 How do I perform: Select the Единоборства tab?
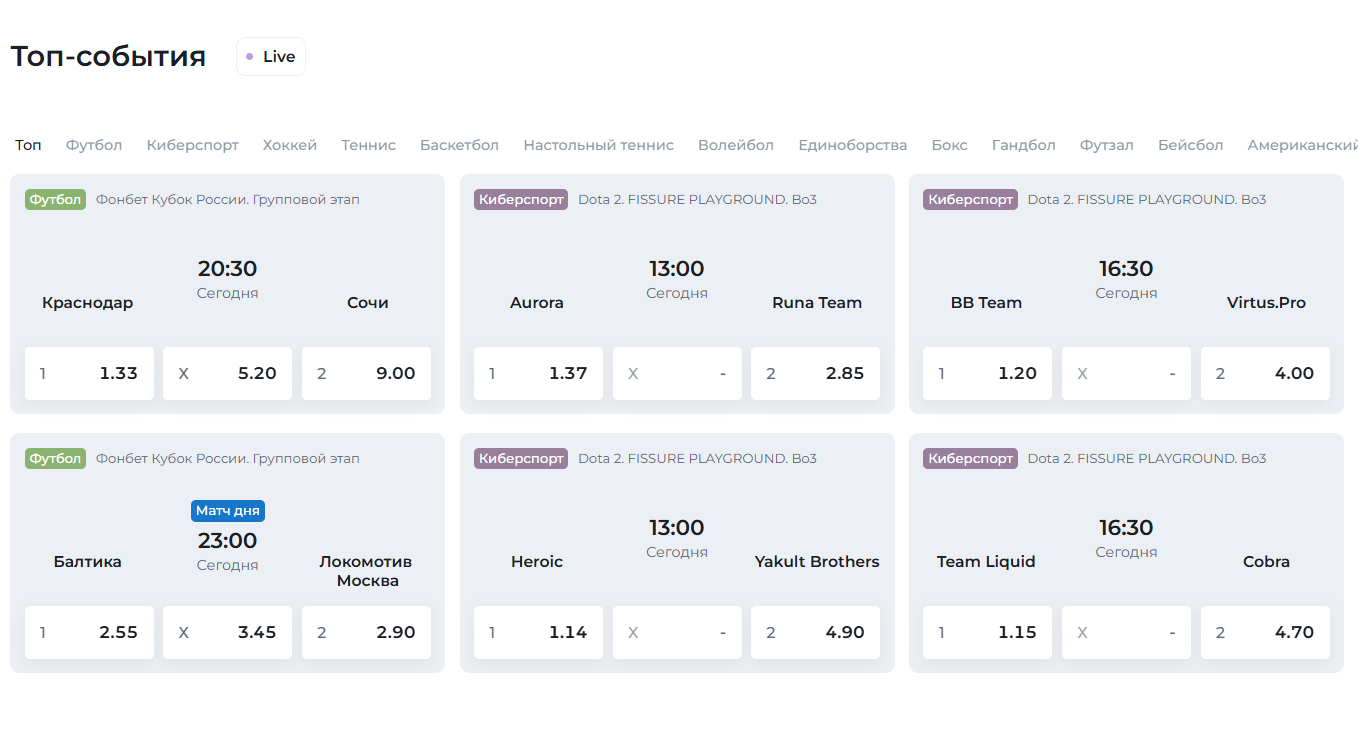click(852, 145)
